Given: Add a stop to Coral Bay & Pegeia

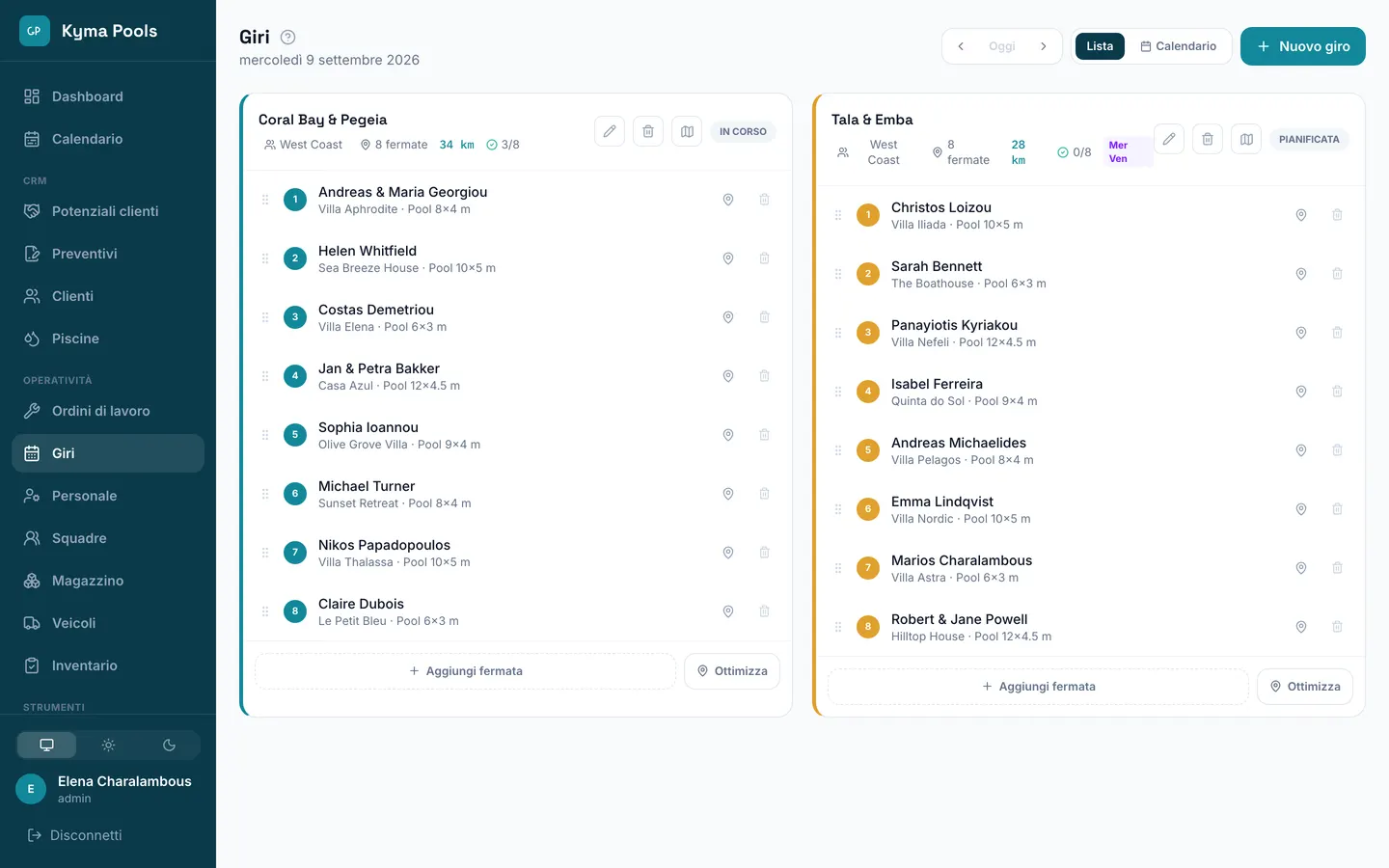Looking at the screenshot, I should pos(465,671).
